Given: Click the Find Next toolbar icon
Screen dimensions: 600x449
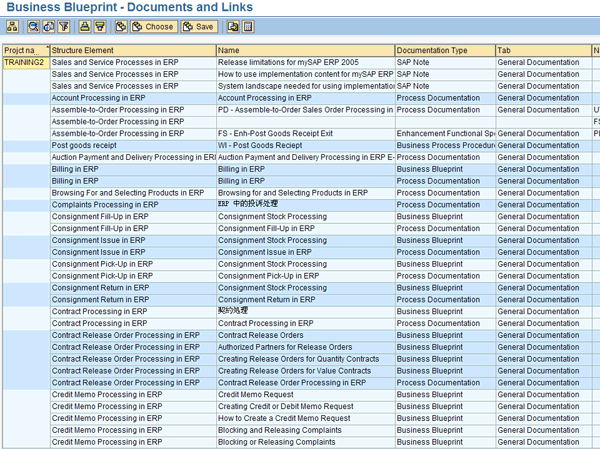Looking at the screenshot, I should [x=48, y=27].
